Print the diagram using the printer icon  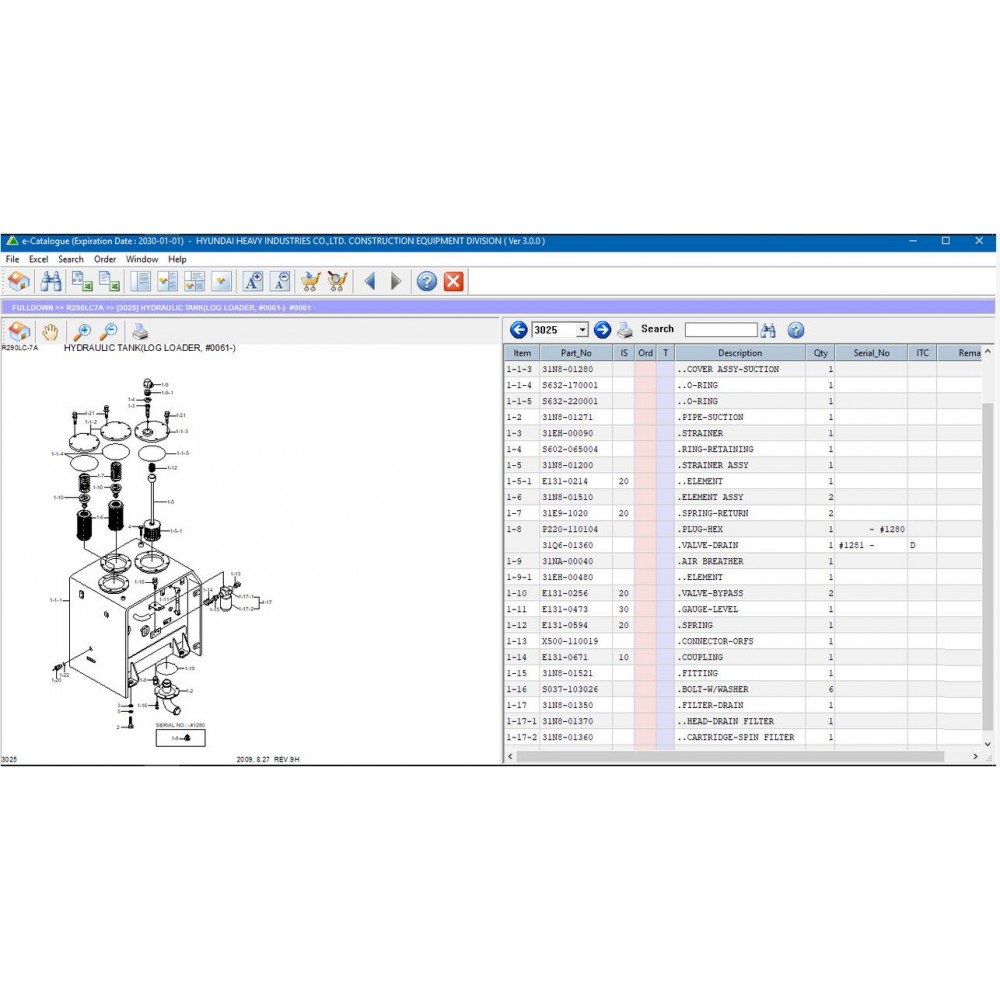tap(141, 331)
